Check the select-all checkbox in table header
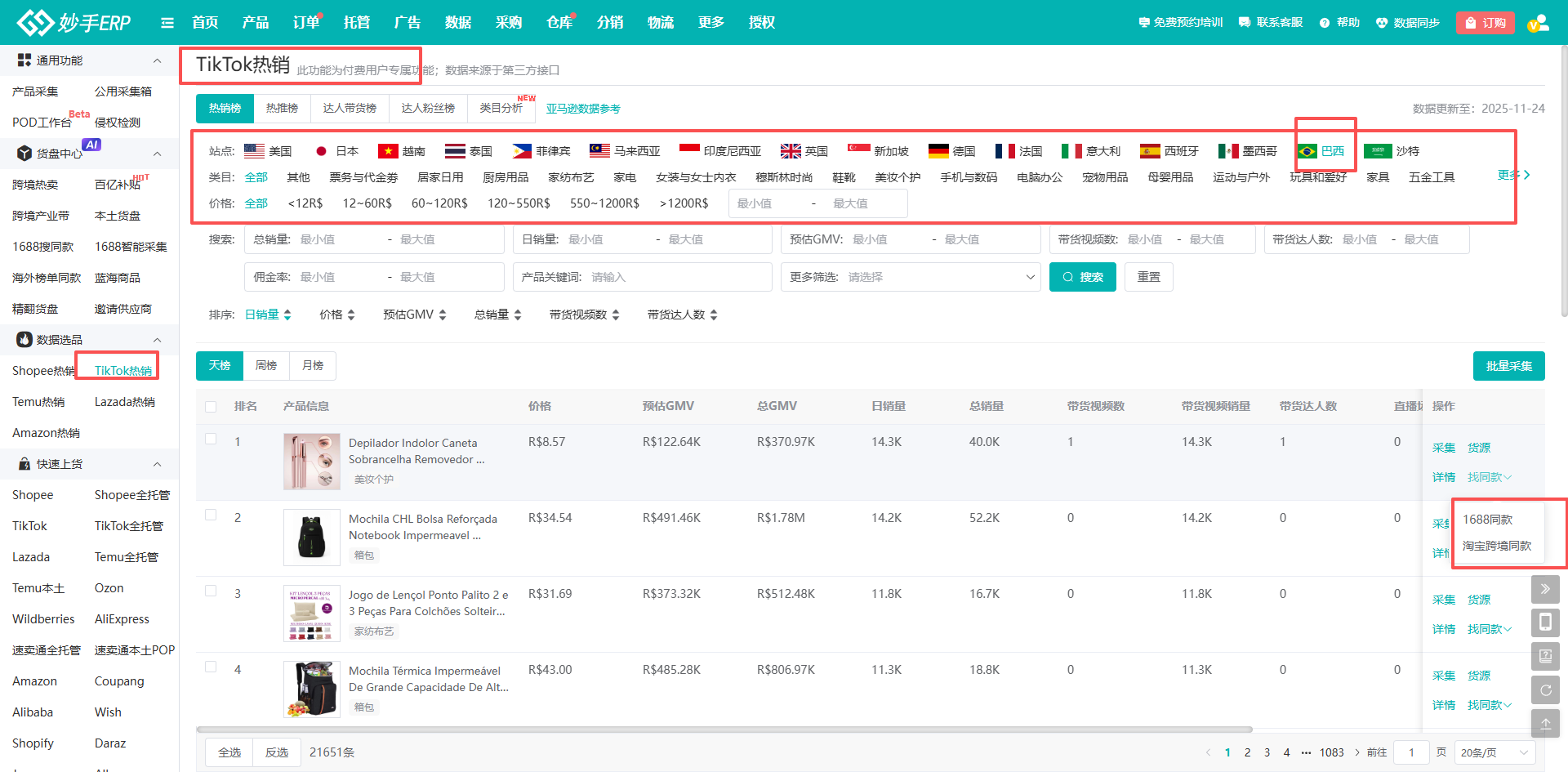Screen dimensions: 1568x772 (x=211, y=407)
